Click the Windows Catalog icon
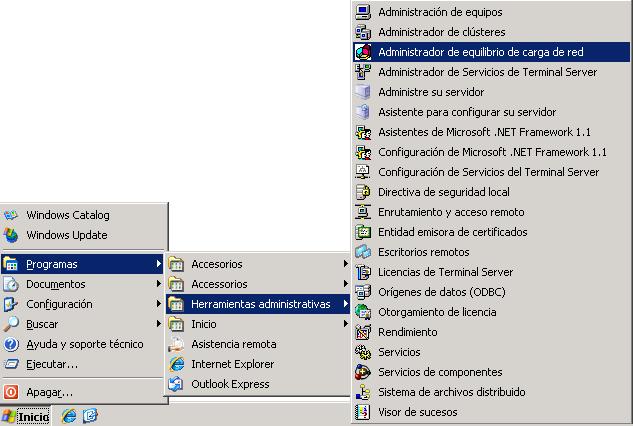The image size is (633, 426). coord(11,215)
